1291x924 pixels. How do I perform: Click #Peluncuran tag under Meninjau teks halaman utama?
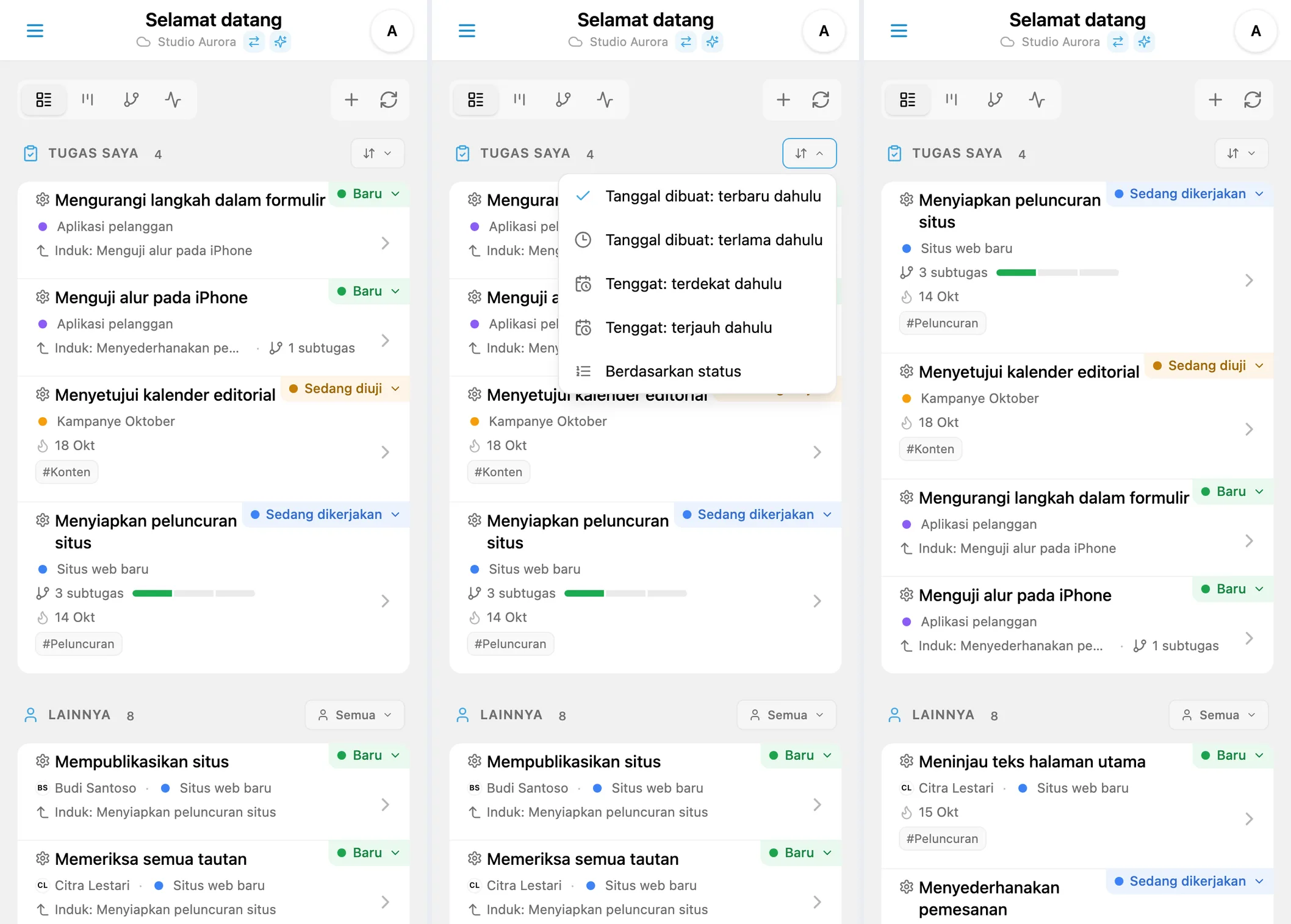[x=943, y=839]
